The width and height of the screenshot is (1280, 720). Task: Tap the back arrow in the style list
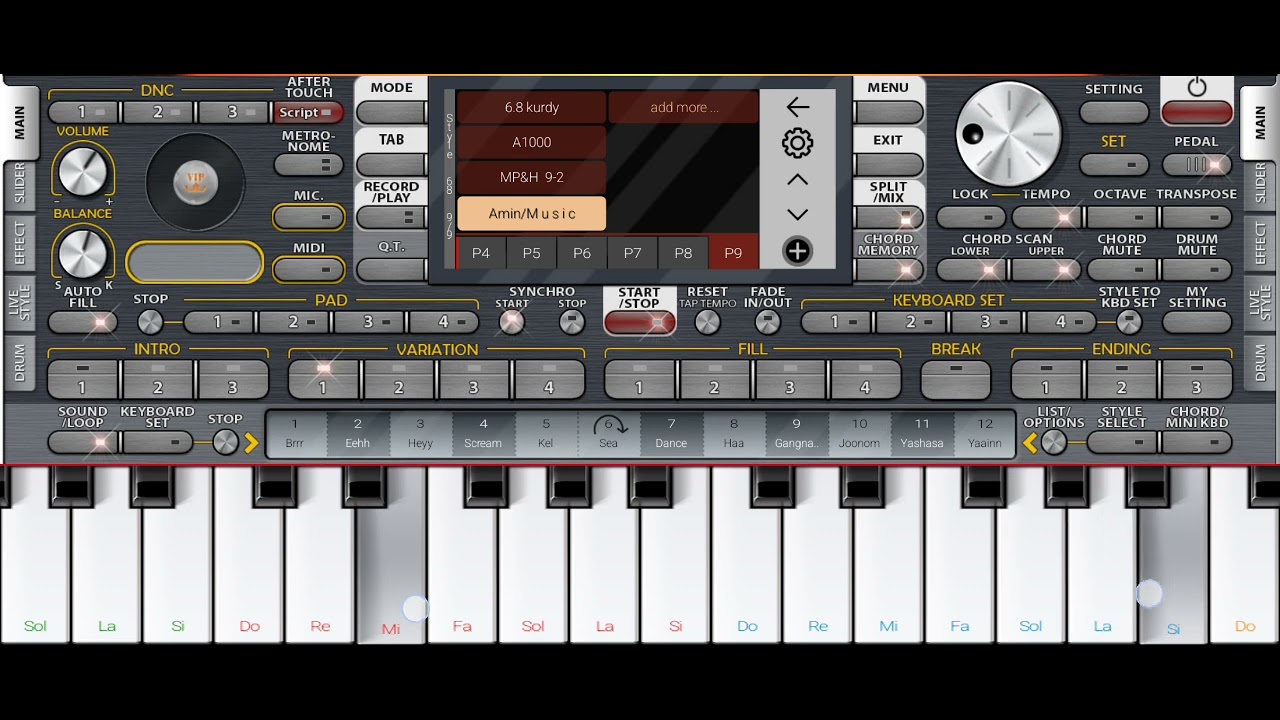point(797,107)
